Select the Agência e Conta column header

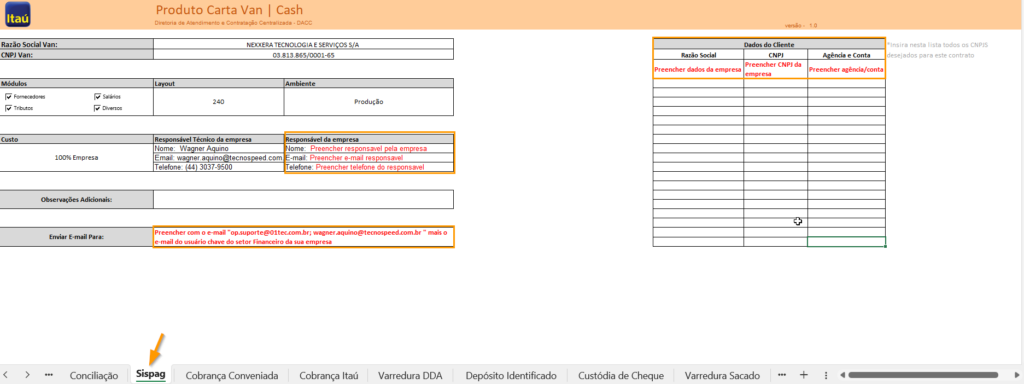846,55
